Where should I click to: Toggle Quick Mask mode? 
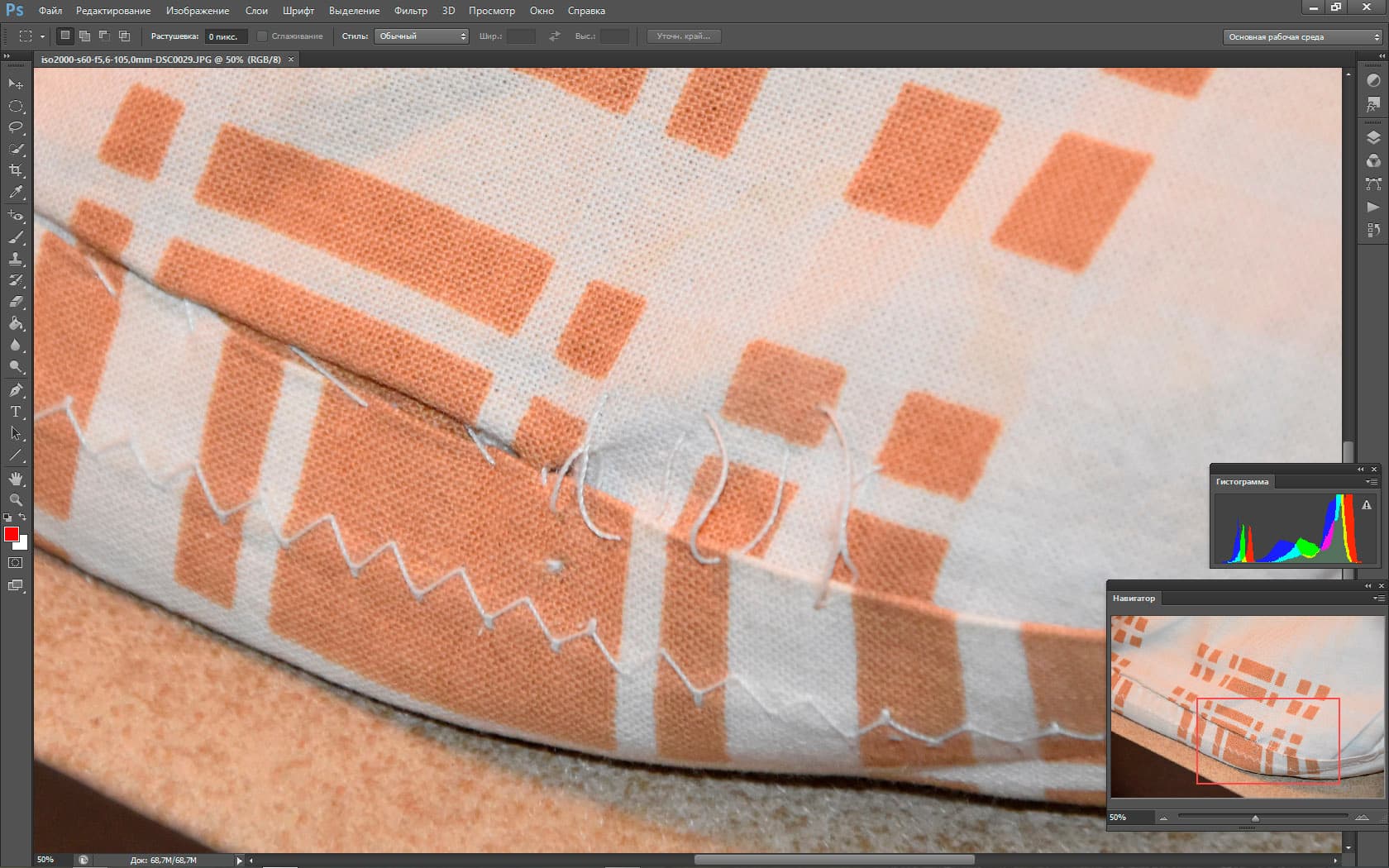[16, 563]
